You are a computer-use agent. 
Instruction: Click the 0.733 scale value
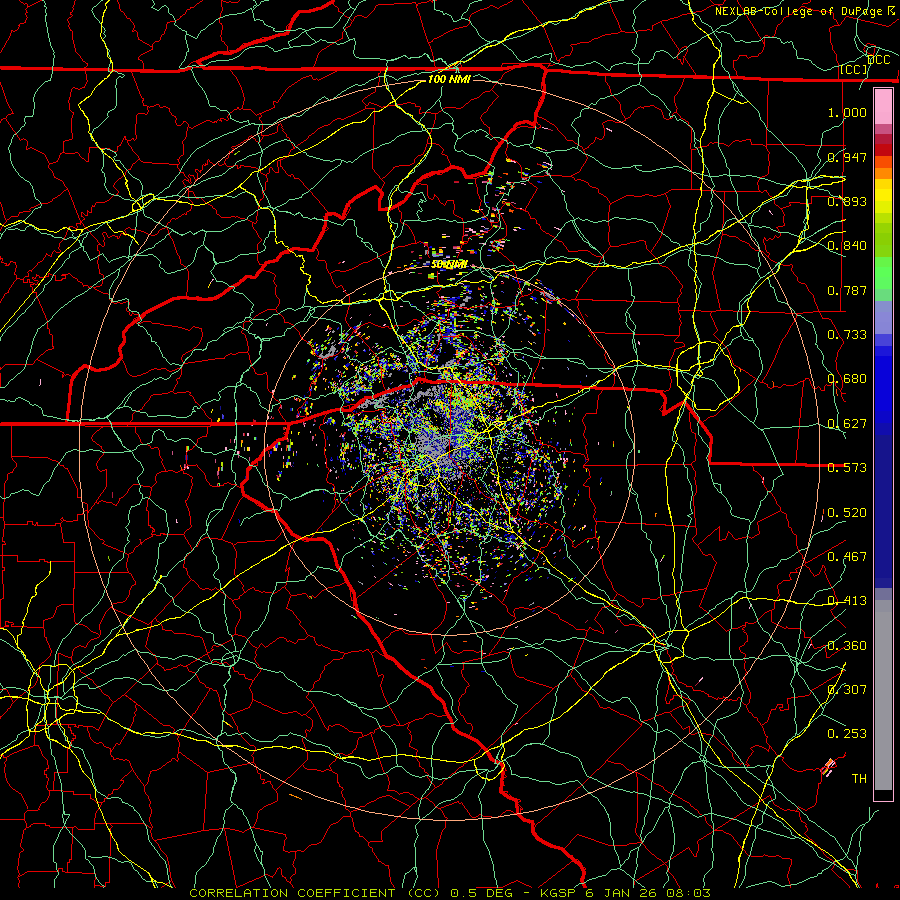coord(847,335)
